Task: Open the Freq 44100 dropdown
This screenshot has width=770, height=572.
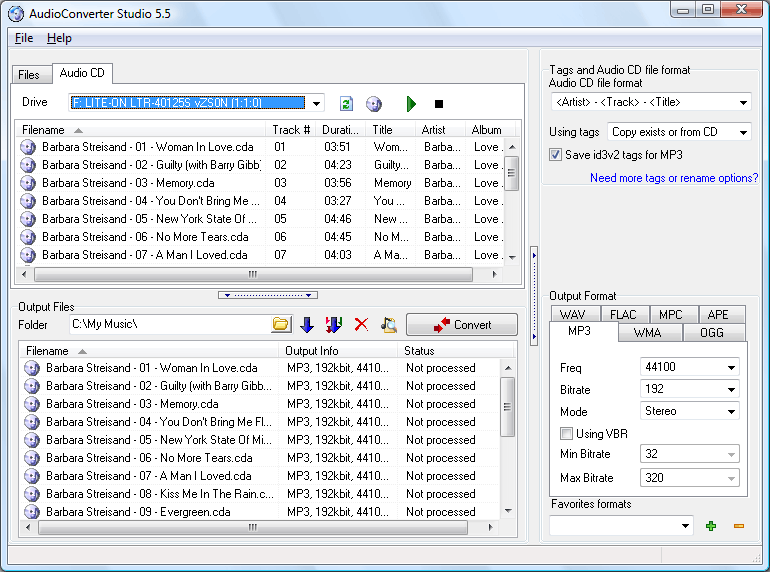Action: click(731, 367)
